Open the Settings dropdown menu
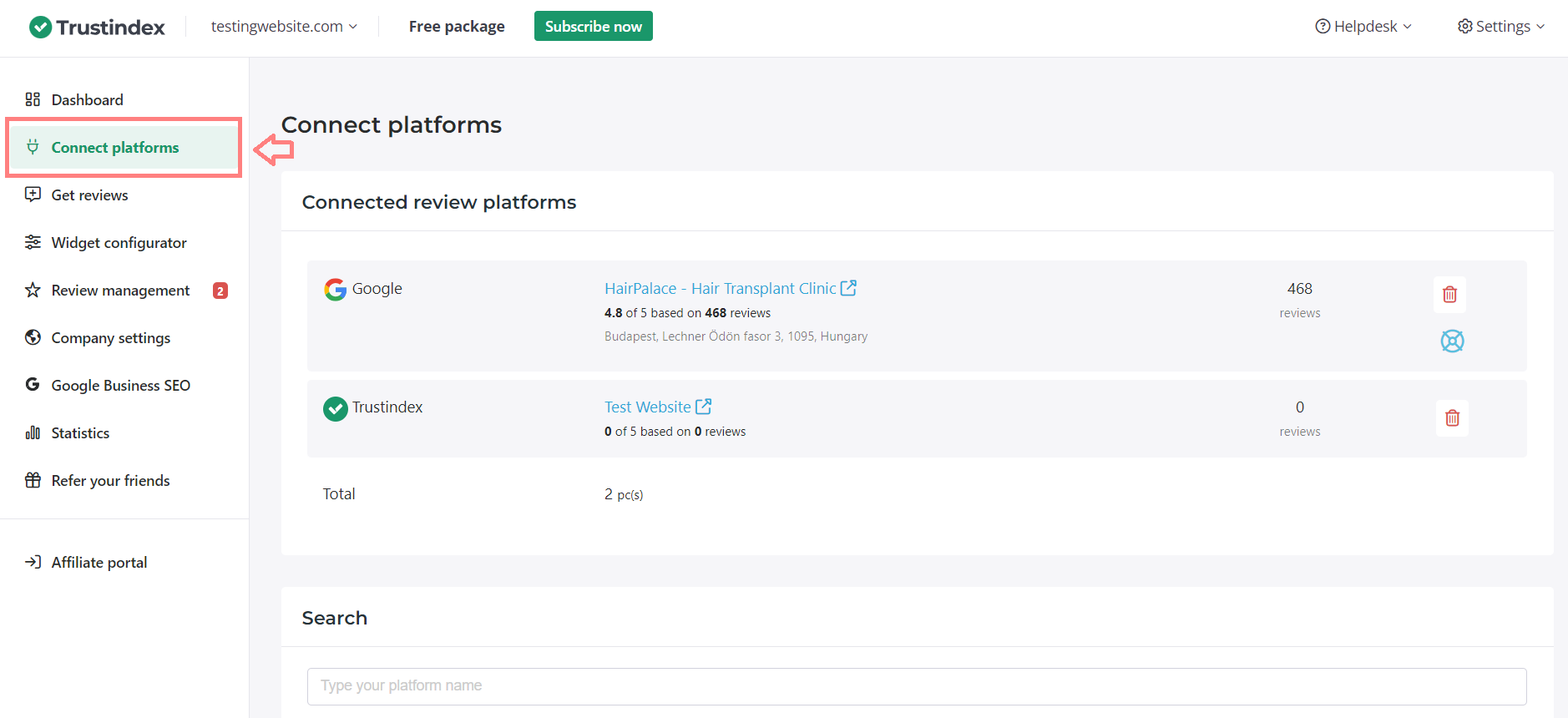This screenshot has width=1568, height=718. tap(1500, 27)
